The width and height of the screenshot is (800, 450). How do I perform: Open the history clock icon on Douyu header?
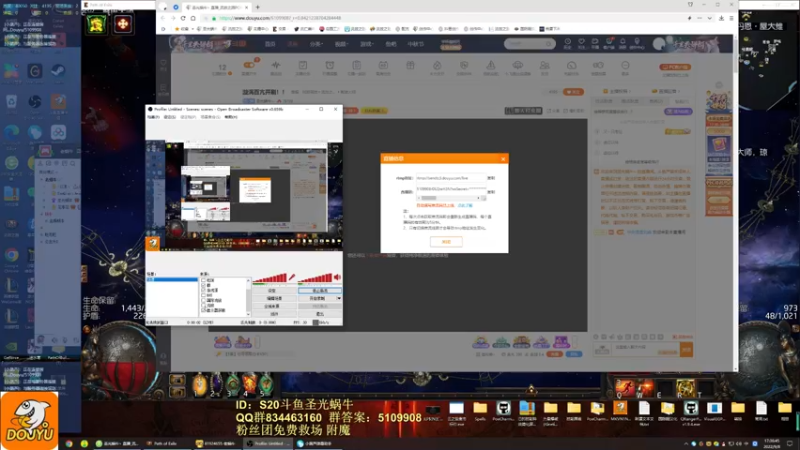pyautogui.click(x=567, y=42)
